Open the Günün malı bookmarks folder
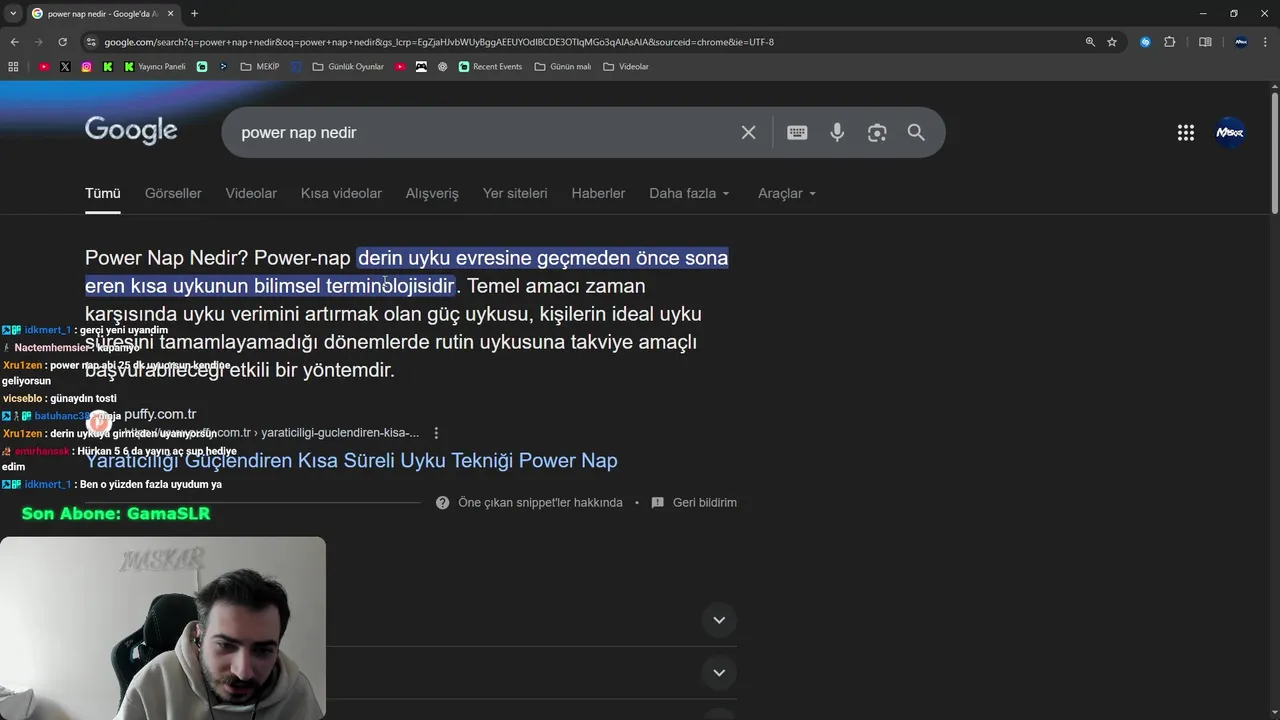1280x720 pixels. click(x=563, y=66)
